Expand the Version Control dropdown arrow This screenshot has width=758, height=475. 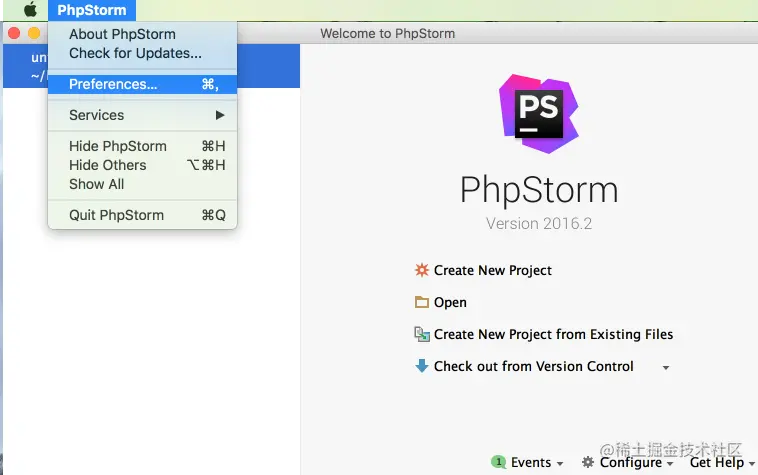click(666, 368)
